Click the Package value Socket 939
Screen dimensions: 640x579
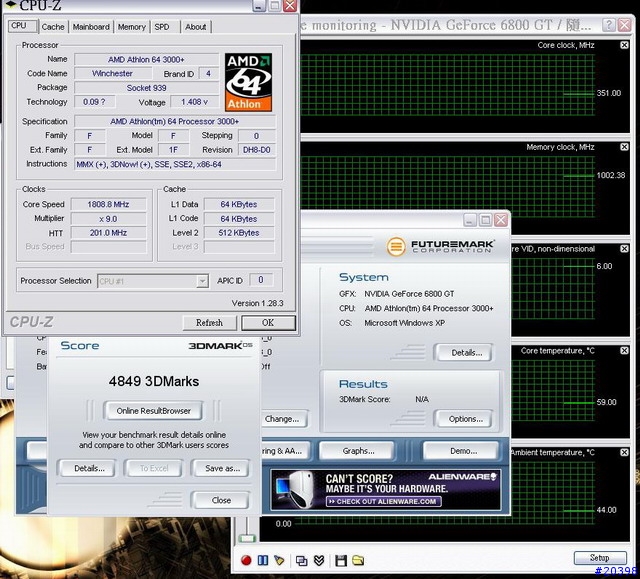[146, 88]
